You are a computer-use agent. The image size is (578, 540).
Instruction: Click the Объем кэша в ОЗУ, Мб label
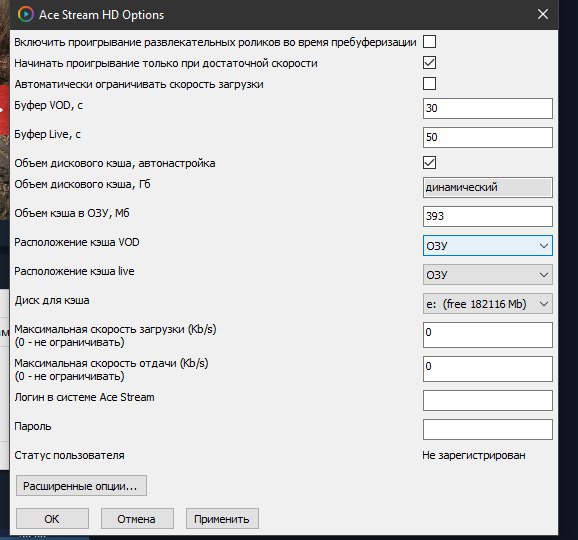point(72,213)
